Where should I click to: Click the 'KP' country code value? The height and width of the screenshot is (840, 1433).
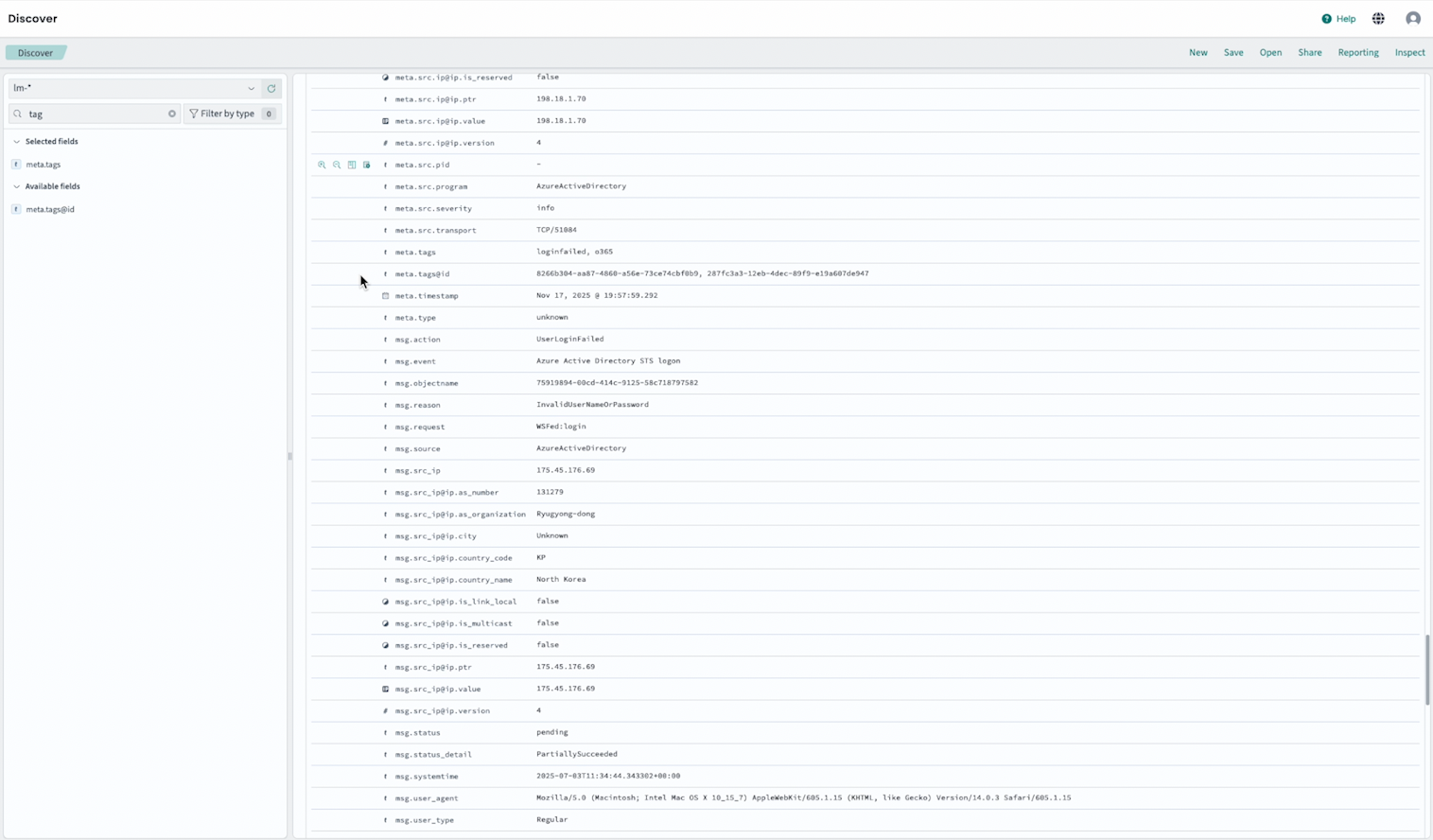coord(541,557)
